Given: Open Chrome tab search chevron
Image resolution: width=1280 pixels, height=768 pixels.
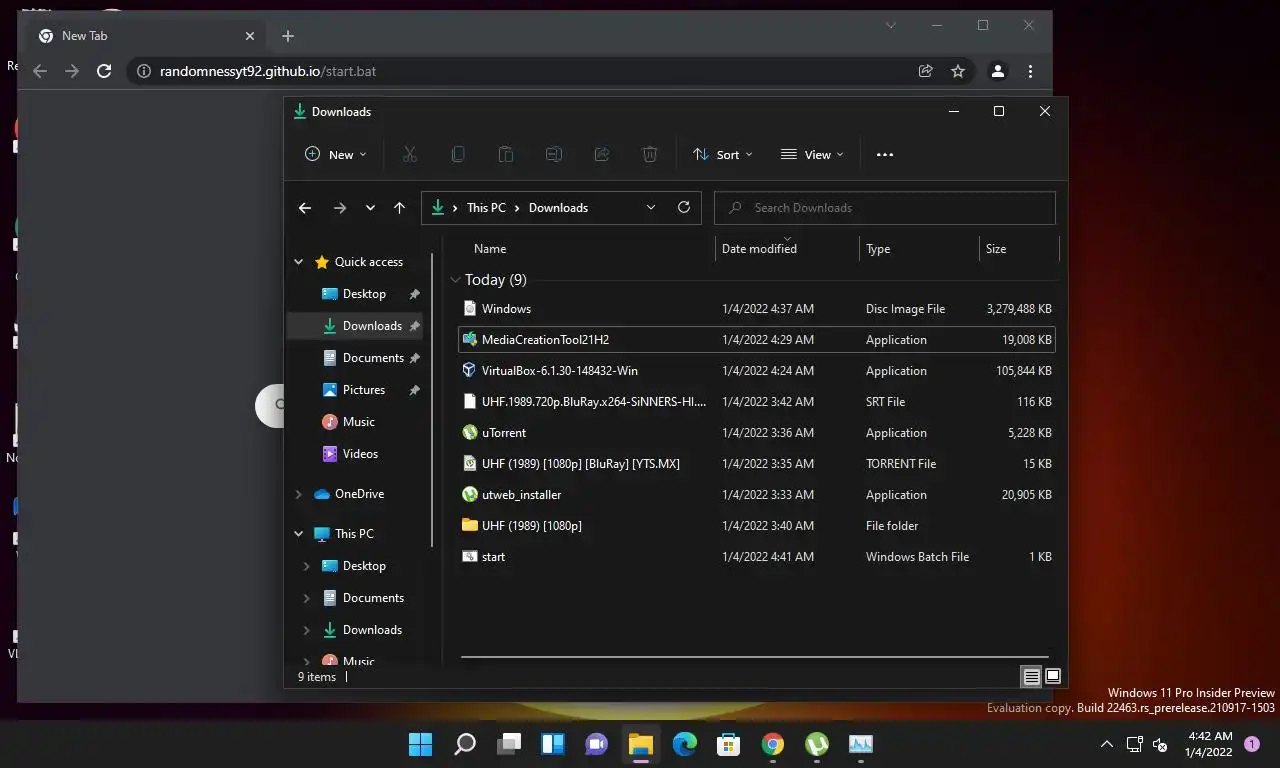Looking at the screenshot, I should (891, 26).
